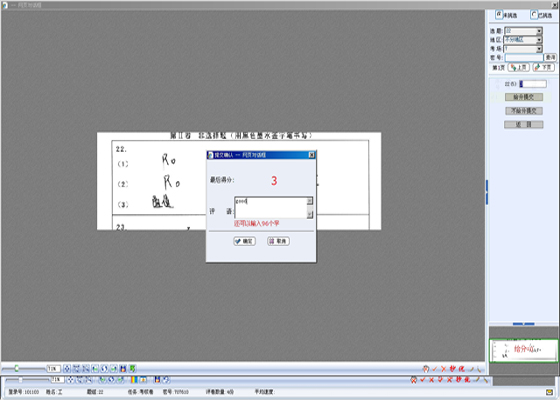Open the answer sheet thumbnail in right panel
The height and width of the screenshot is (400, 560).
click(523, 350)
